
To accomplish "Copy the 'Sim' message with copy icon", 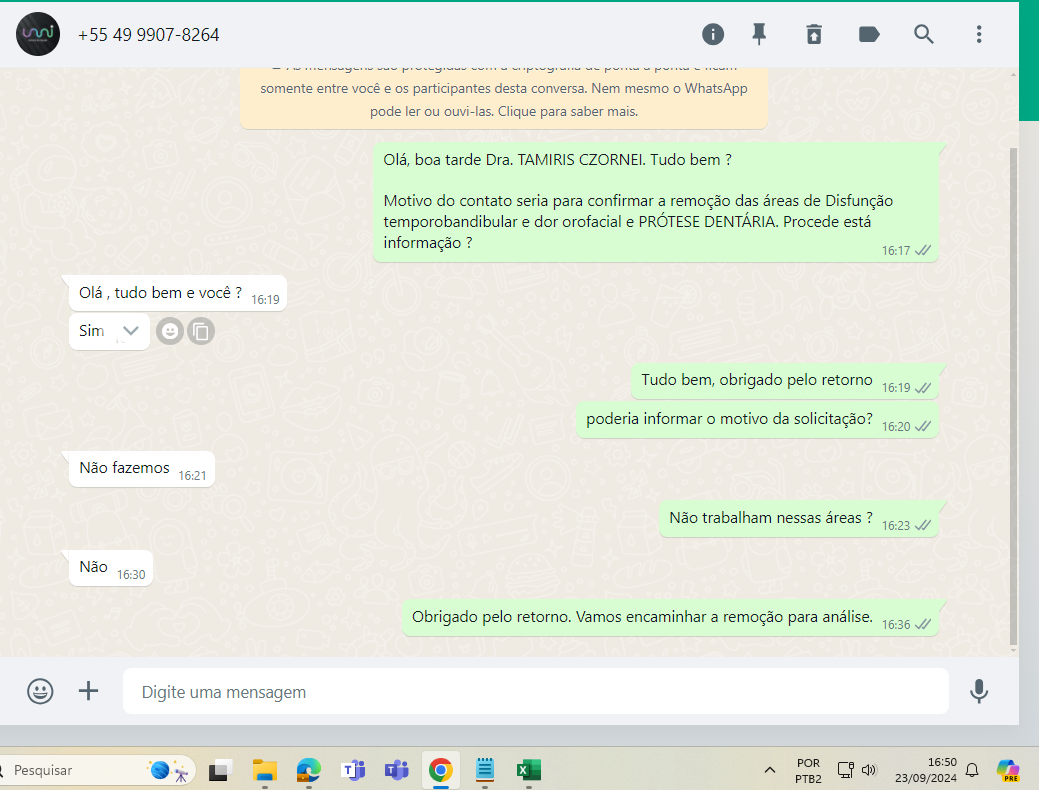I will [x=201, y=331].
